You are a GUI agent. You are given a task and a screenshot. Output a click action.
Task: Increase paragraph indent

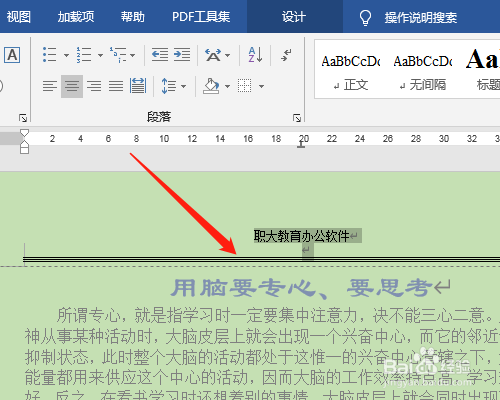(182, 54)
